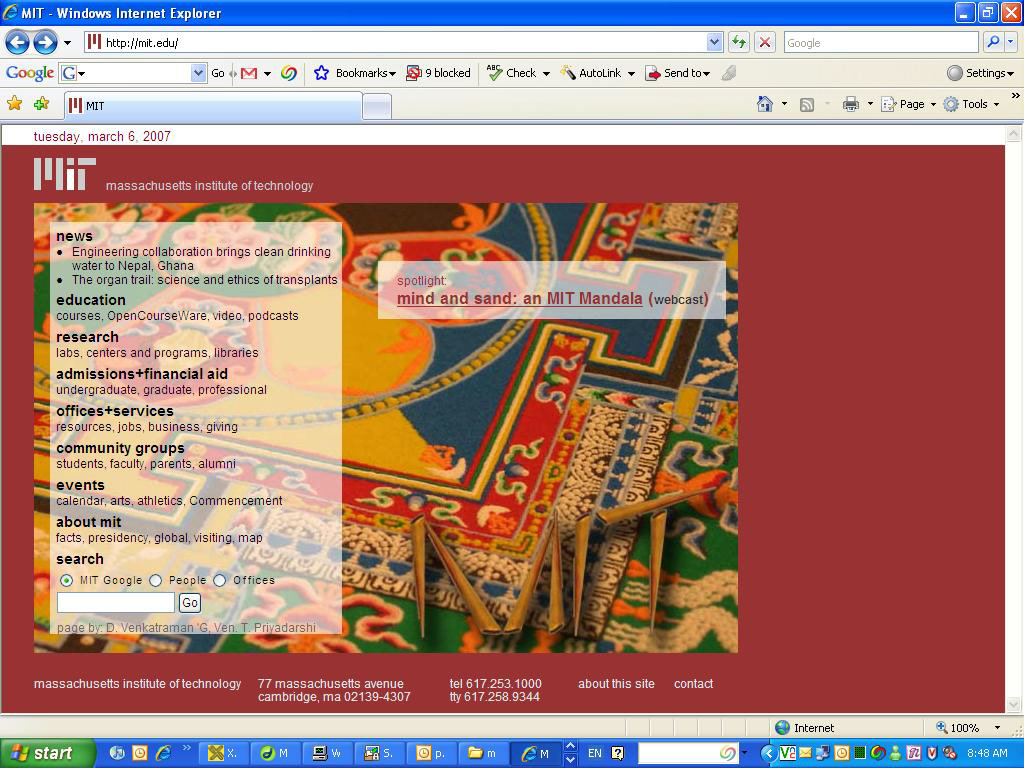The height and width of the screenshot is (768, 1024).
Task: Open the Gmail dropdown arrow
Action: click(267, 74)
